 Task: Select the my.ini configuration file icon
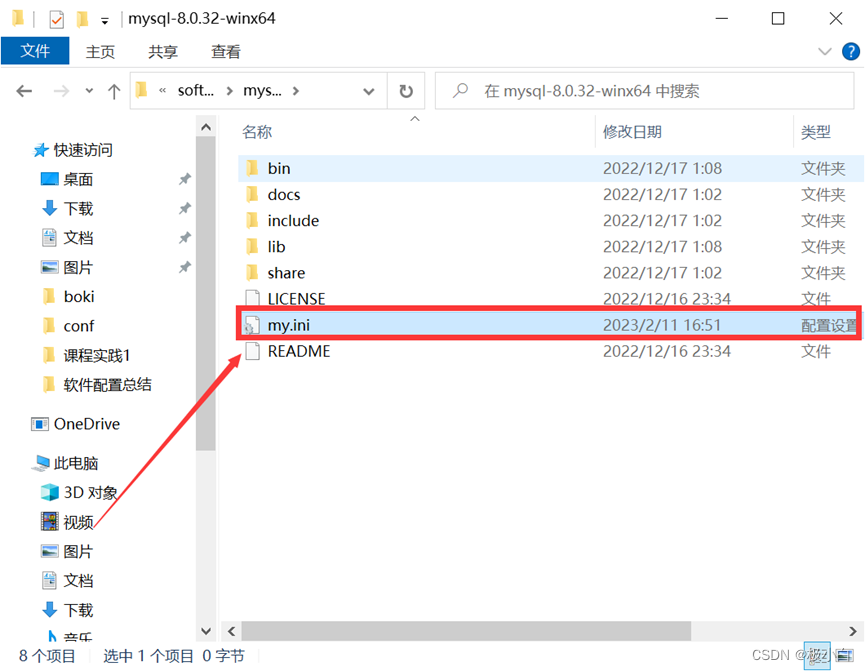(252, 325)
